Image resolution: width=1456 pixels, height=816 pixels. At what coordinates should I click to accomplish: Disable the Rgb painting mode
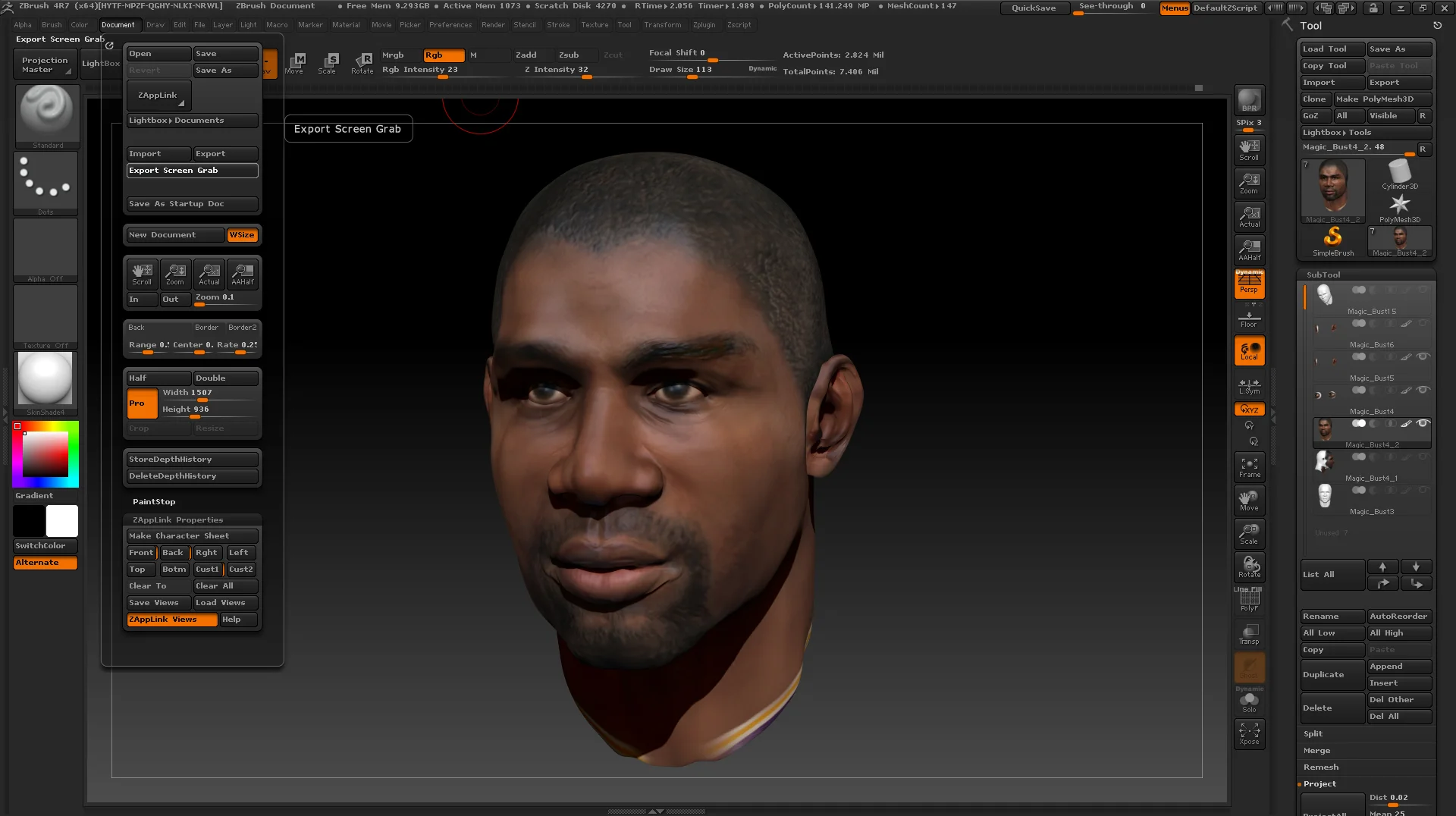click(444, 55)
